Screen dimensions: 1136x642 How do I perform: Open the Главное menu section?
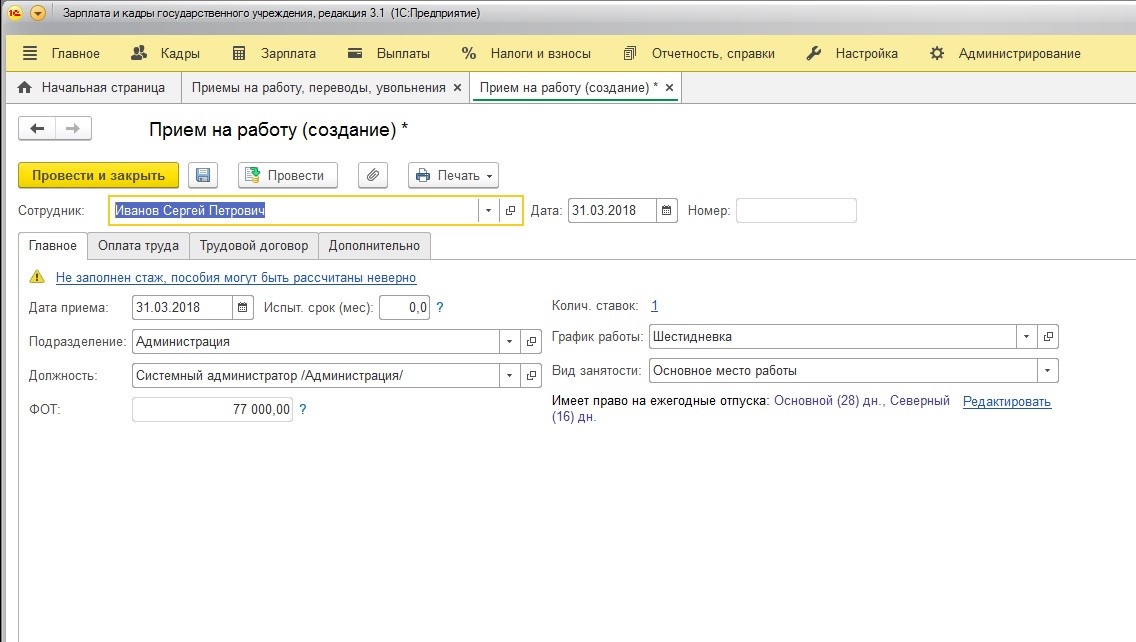click(x=61, y=54)
